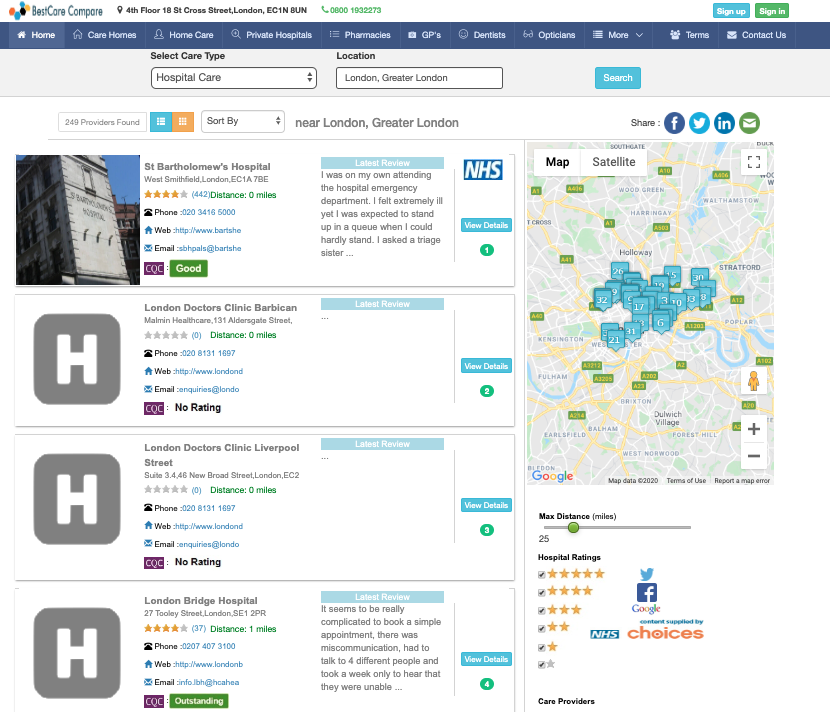Share results by email icon
This screenshot has width=830, height=712.
pyautogui.click(x=749, y=123)
